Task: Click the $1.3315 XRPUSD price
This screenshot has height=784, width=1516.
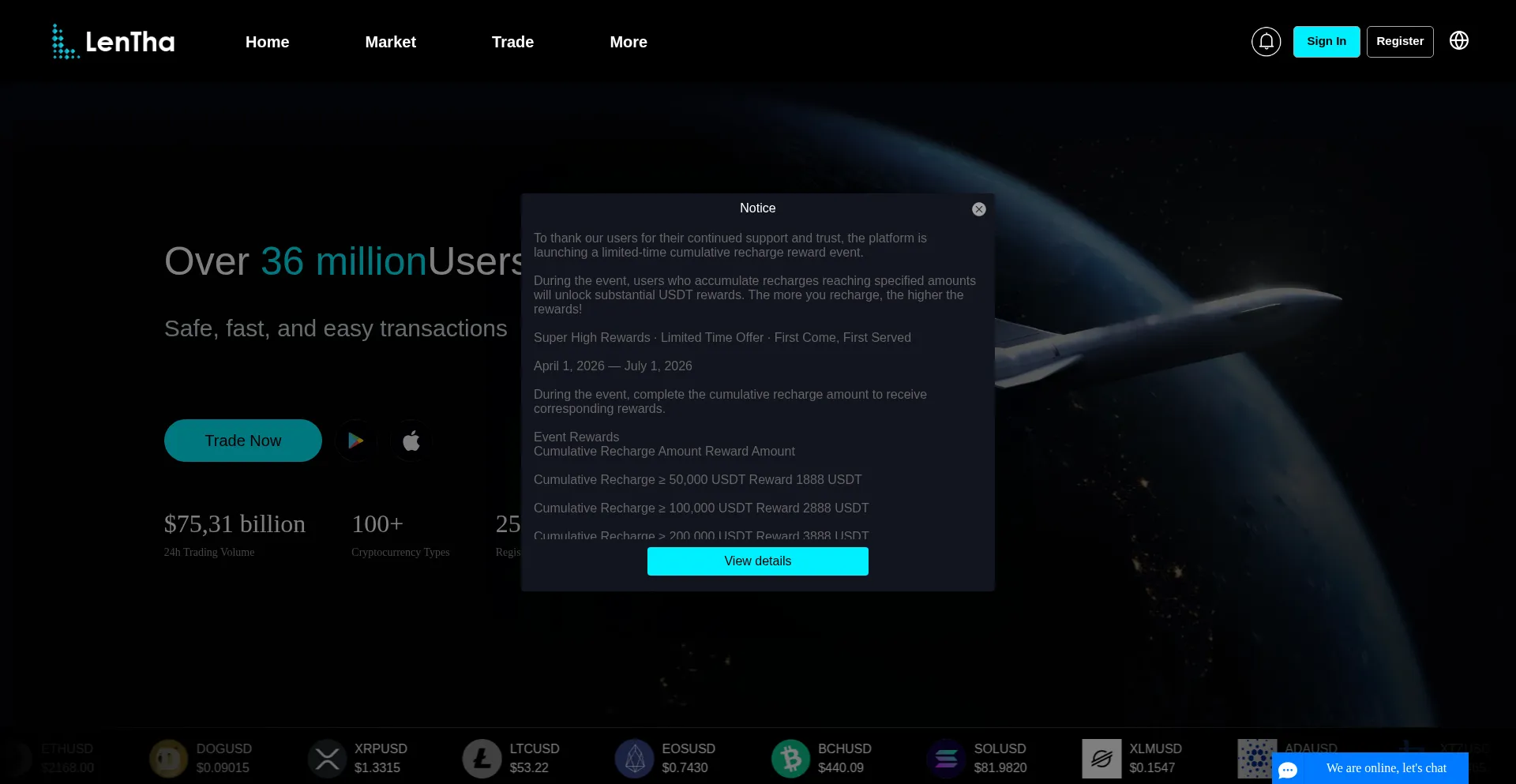Action: coord(377,767)
